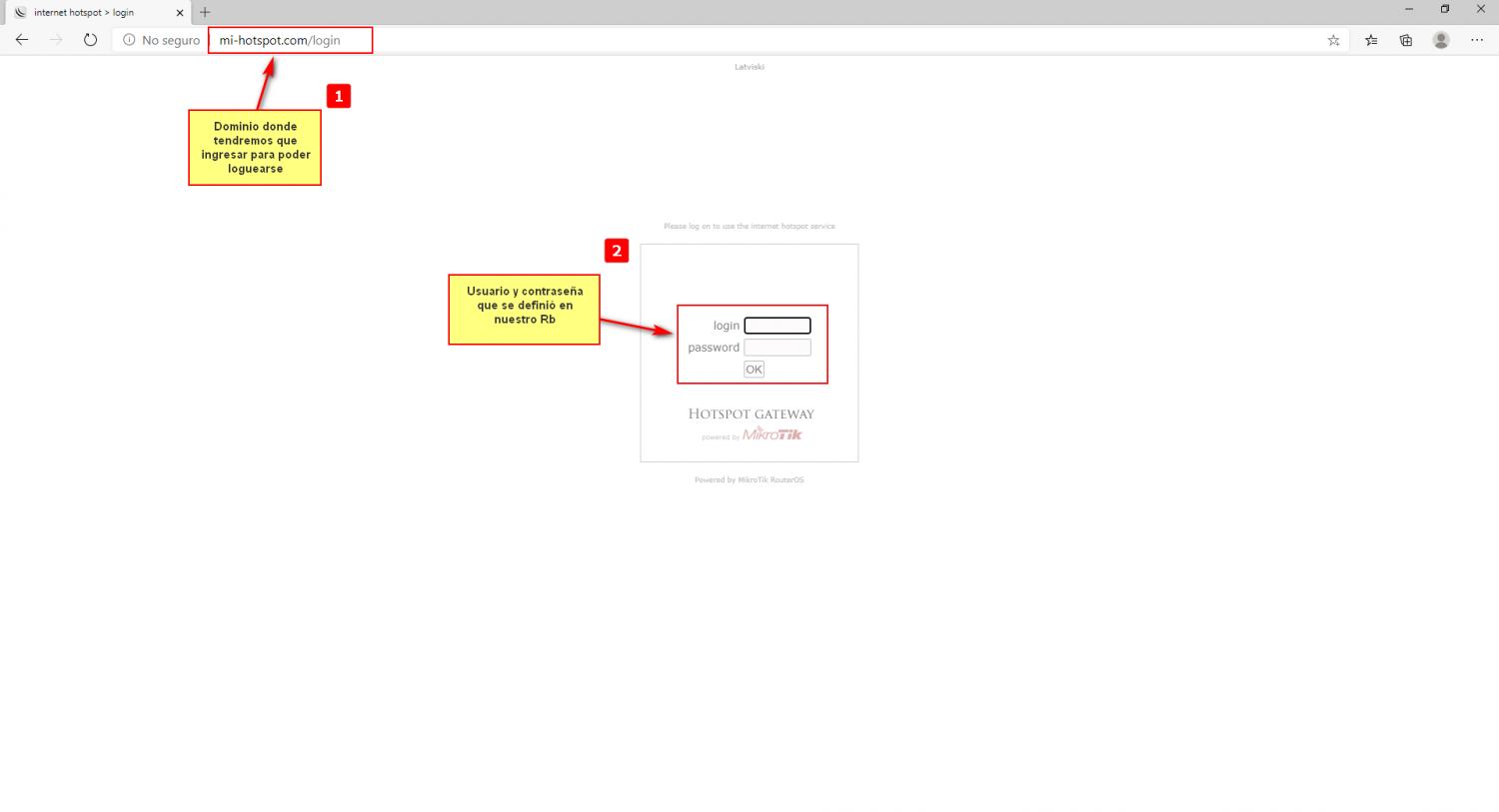Click the 'Hotspot Gateway' heading

(x=751, y=413)
